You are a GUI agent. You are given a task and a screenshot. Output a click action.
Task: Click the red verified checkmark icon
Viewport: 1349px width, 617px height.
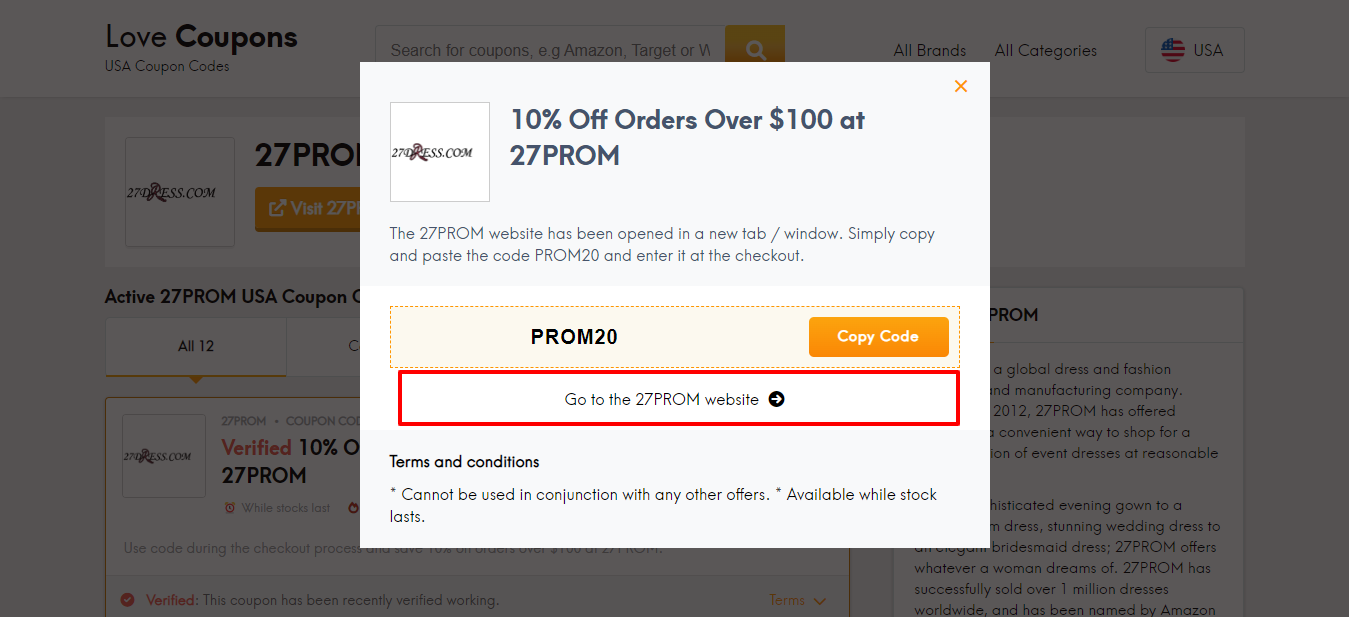click(128, 600)
